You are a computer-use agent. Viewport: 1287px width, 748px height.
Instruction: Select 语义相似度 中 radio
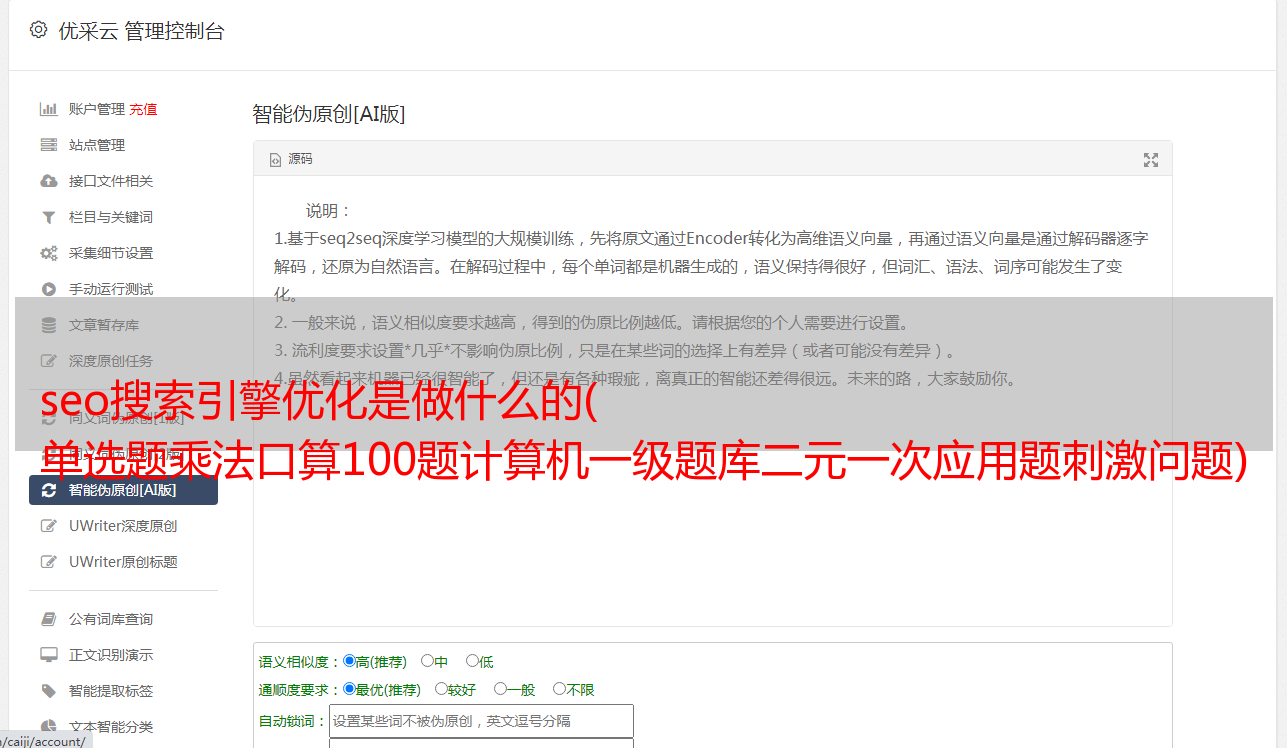(x=427, y=661)
